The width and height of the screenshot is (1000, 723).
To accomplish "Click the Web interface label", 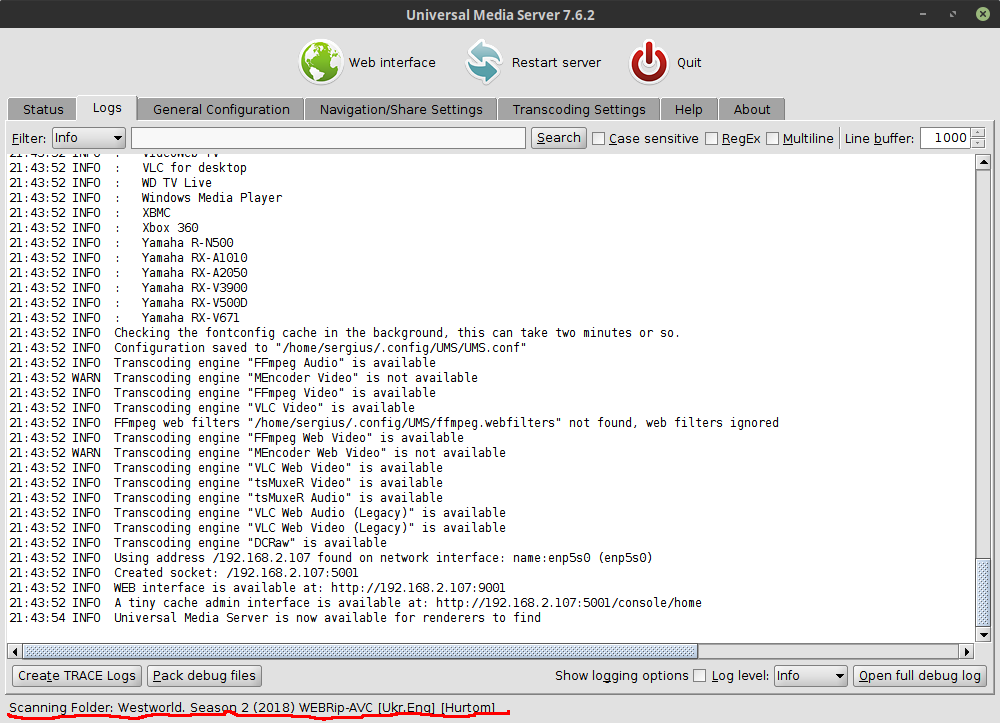I will pos(392,62).
